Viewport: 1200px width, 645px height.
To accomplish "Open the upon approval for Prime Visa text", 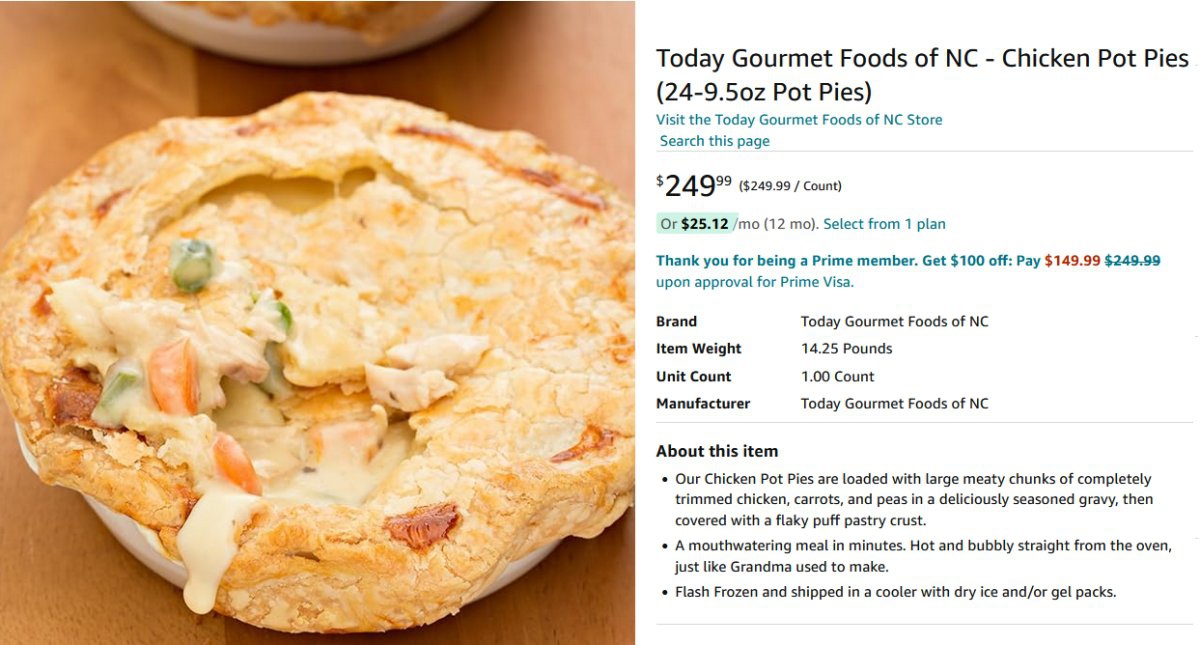I will click(x=754, y=282).
